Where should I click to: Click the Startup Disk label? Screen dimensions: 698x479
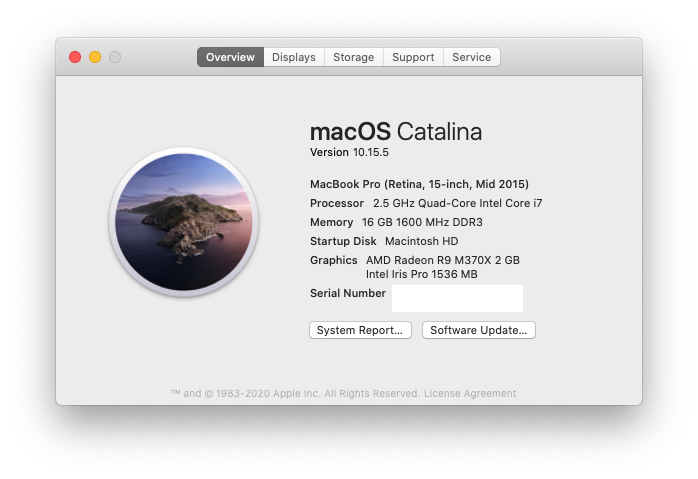point(343,241)
